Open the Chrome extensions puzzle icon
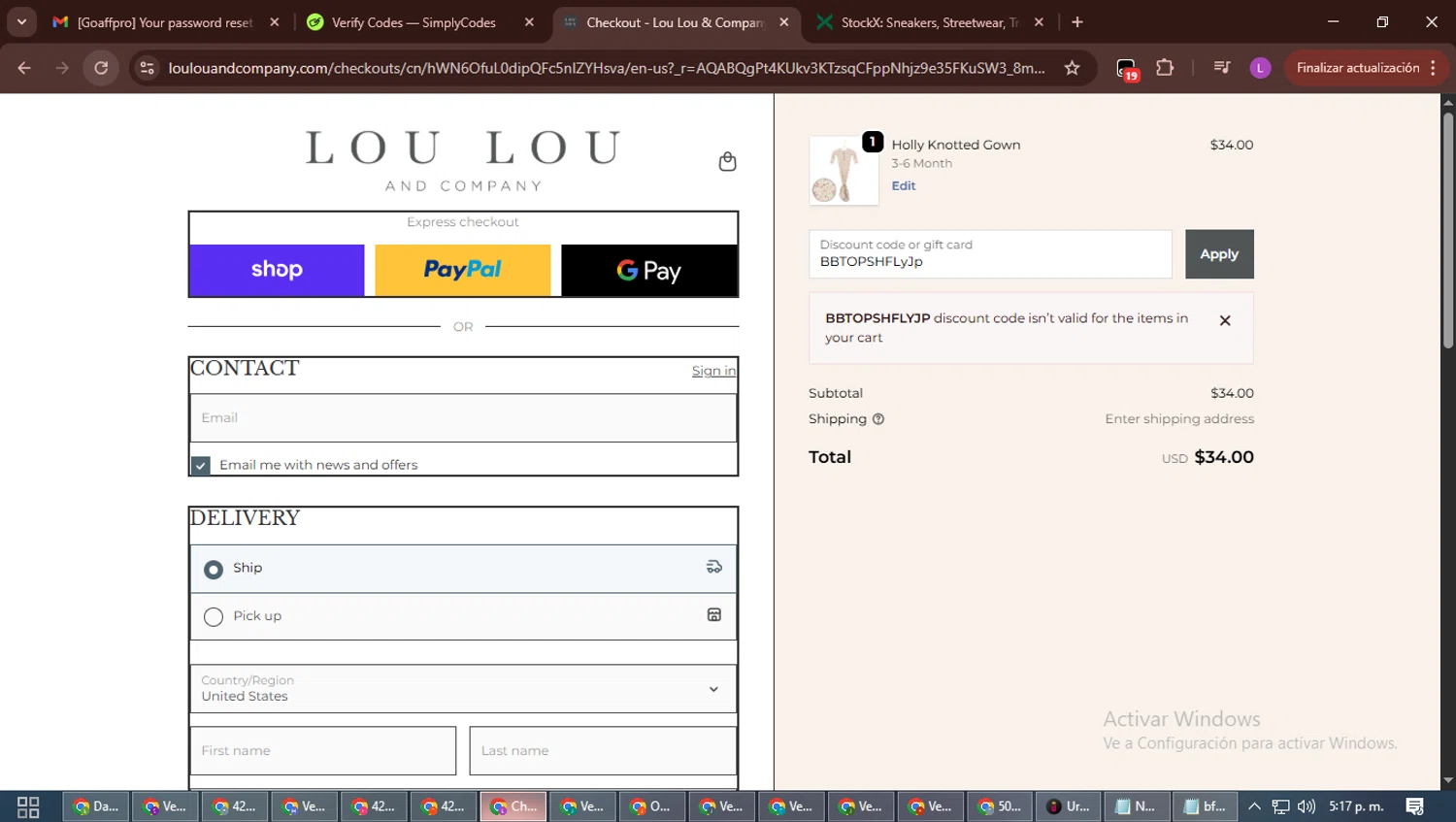This screenshot has height=822, width=1456. [1165, 68]
